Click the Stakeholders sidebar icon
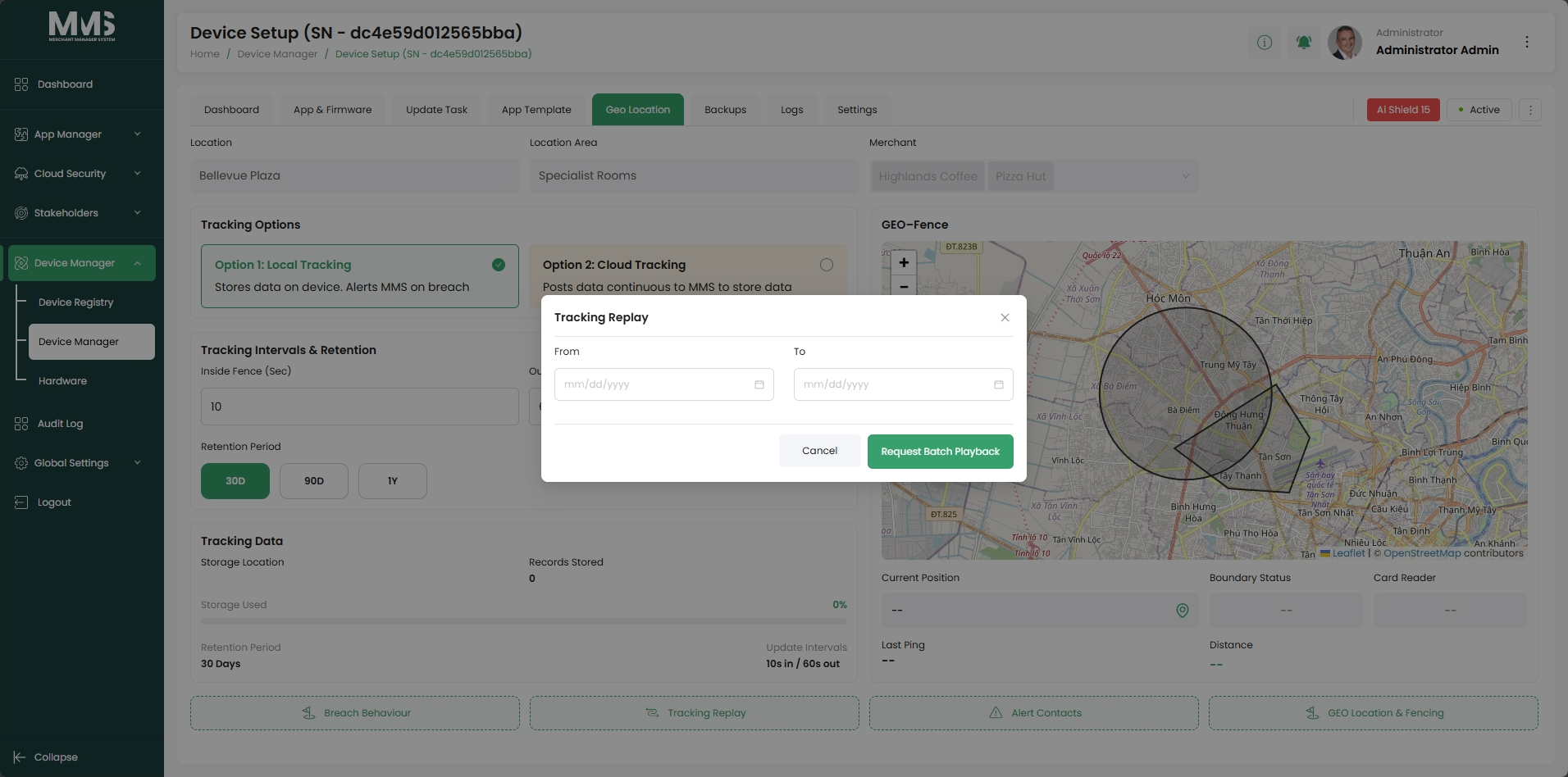Image resolution: width=1568 pixels, height=777 pixels. 21,213
